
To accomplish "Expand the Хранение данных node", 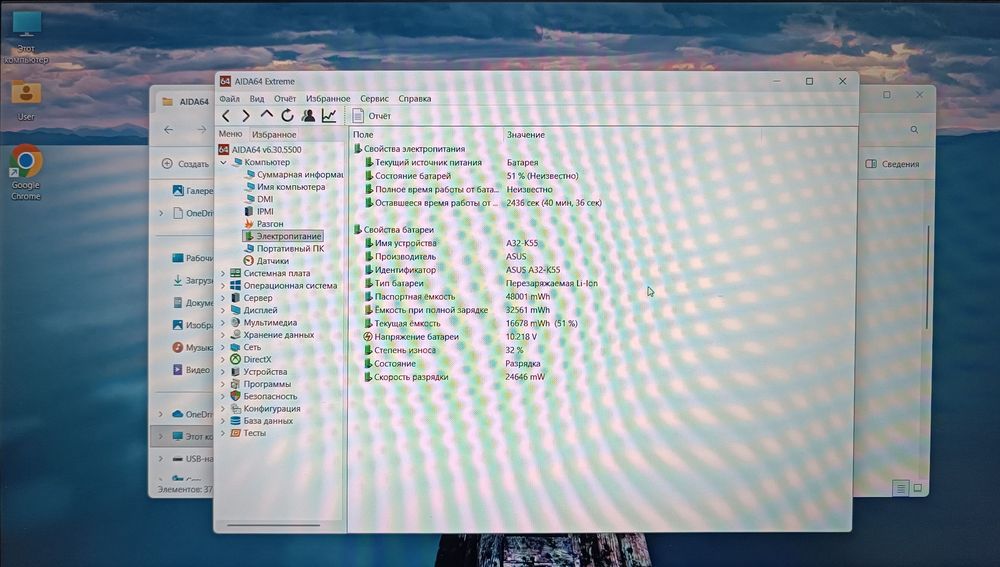I will pyautogui.click(x=223, y=335).
